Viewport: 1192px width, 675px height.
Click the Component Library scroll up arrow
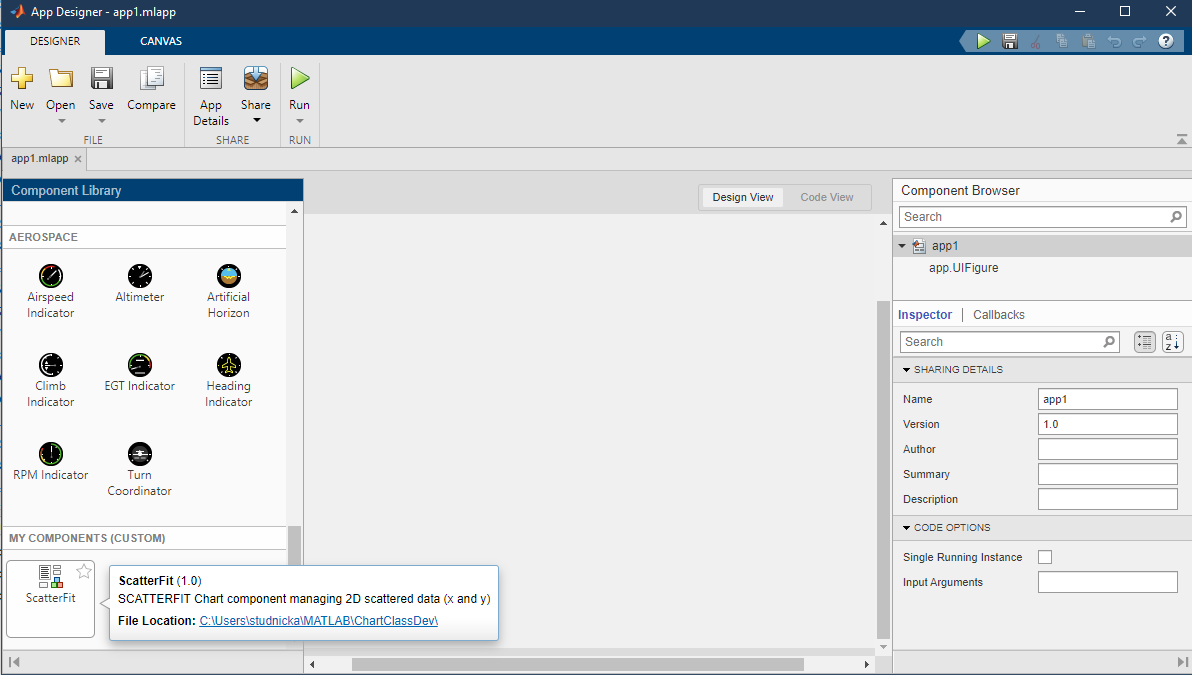[x=294, y=211]
